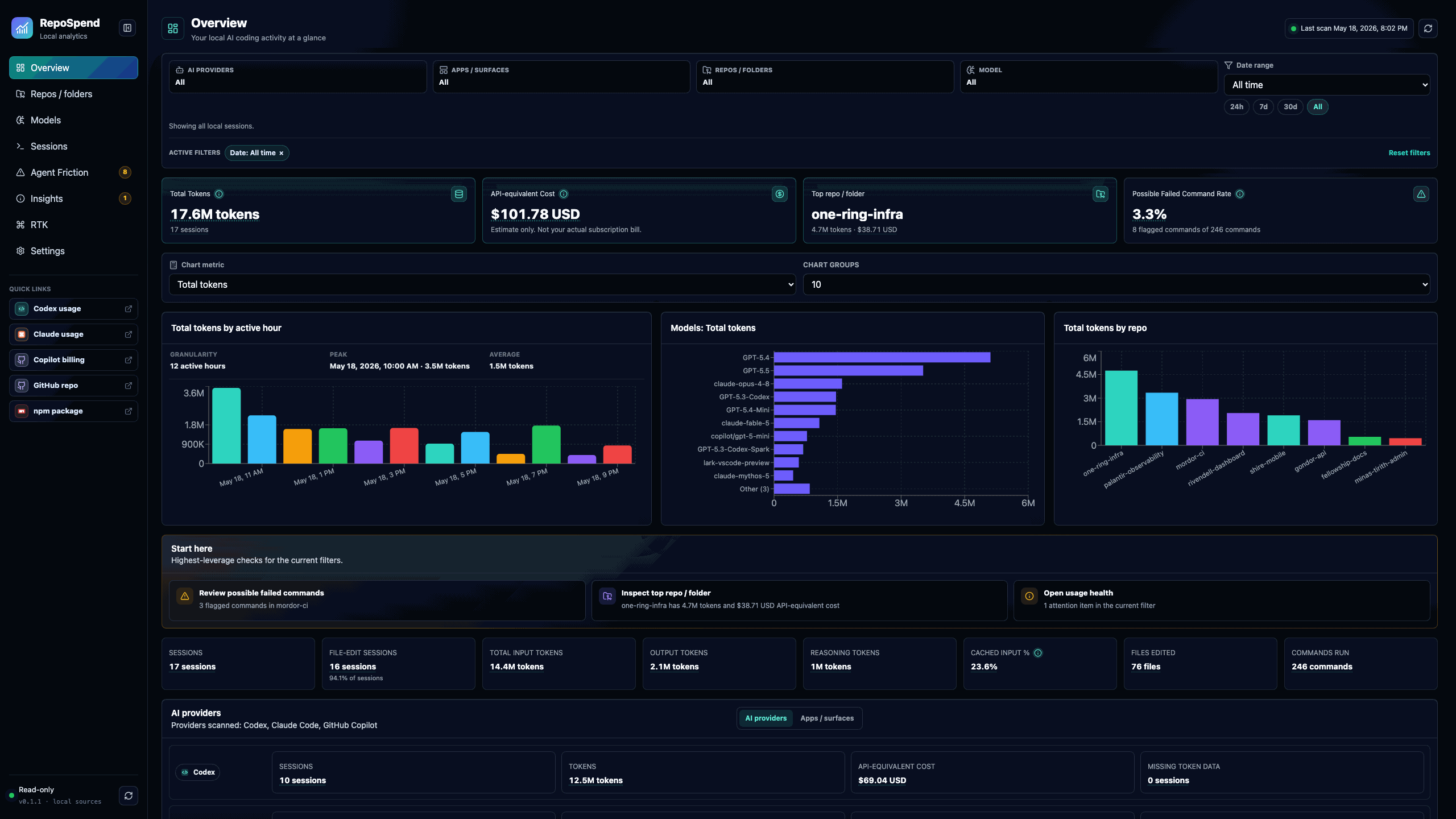Click the Overview page header grid icon

pos(173,28)
